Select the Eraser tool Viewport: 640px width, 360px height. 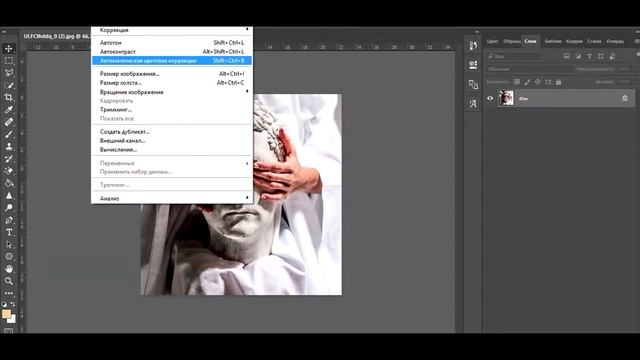point(9,171)
